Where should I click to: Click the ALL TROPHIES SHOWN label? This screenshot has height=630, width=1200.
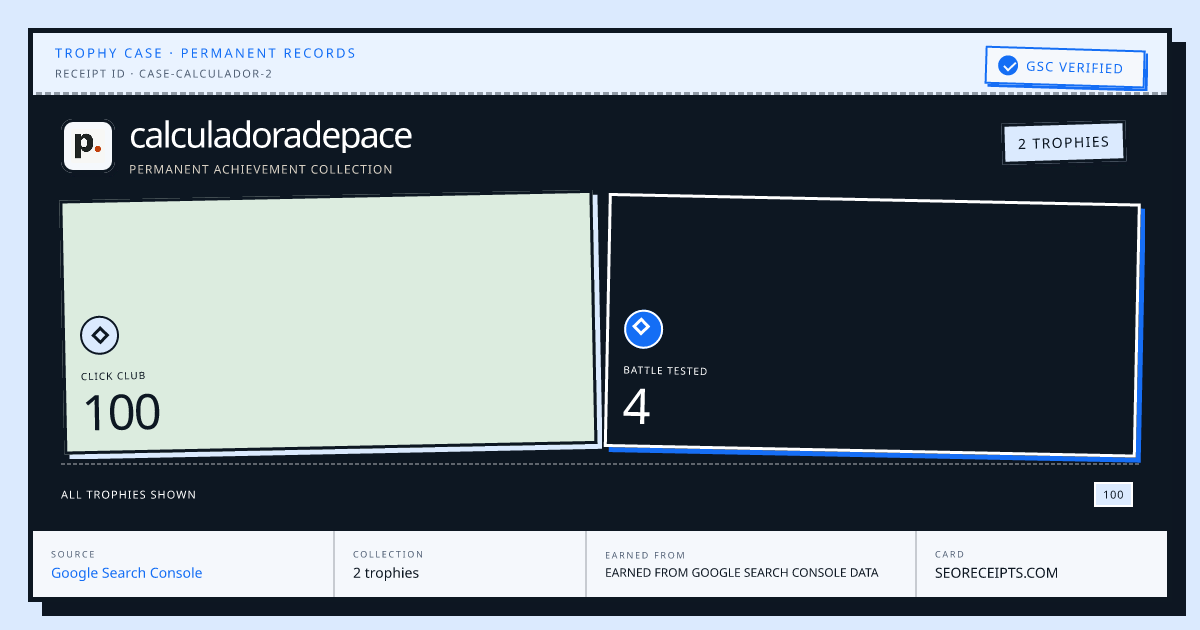pos(128,495)
